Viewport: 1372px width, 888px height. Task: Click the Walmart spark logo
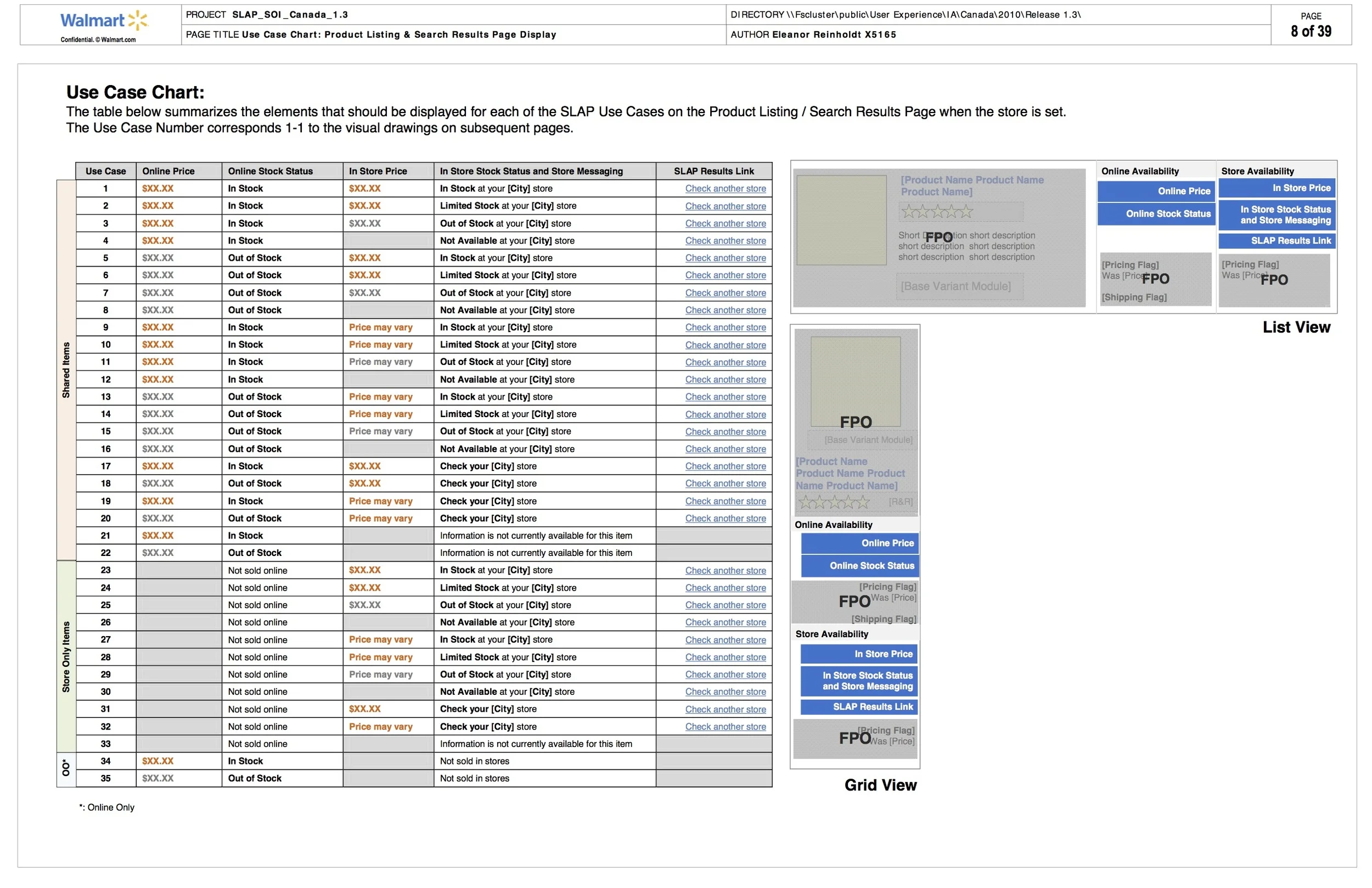pos(138,21)
